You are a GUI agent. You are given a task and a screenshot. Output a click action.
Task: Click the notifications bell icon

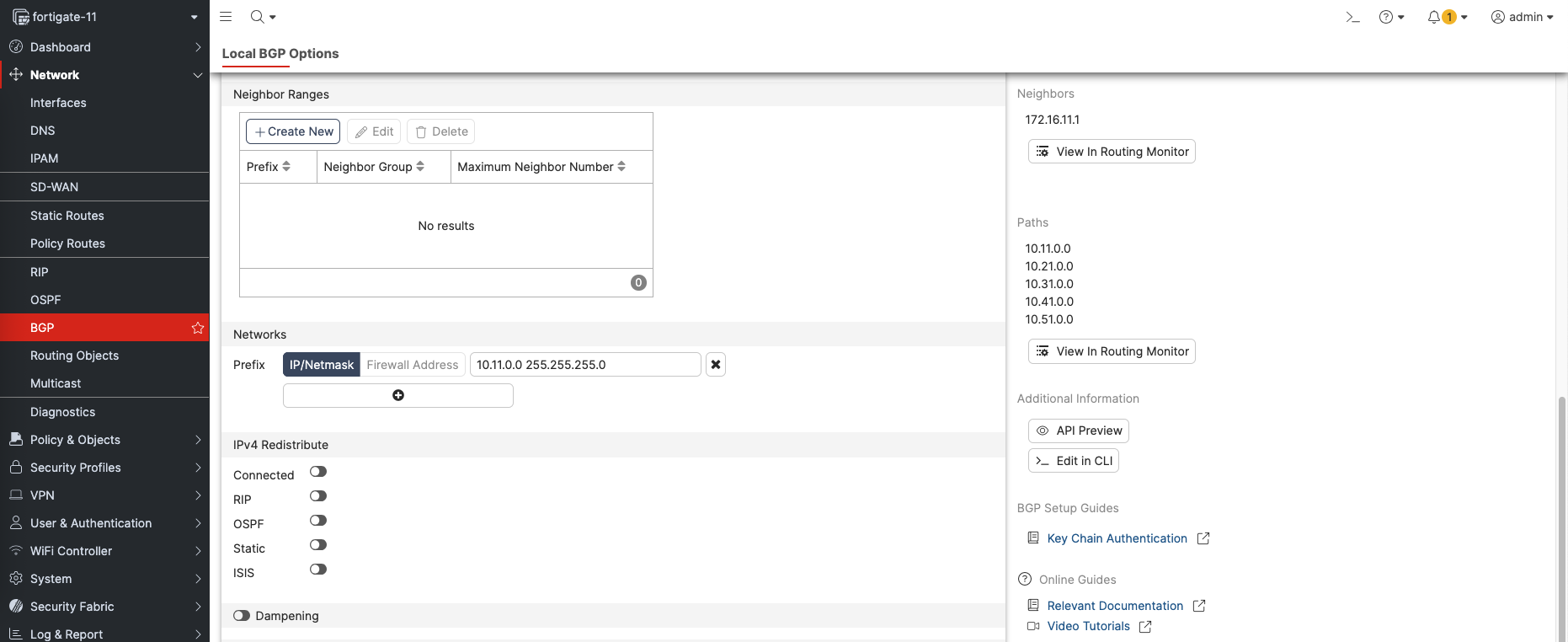click(1434, 17)
